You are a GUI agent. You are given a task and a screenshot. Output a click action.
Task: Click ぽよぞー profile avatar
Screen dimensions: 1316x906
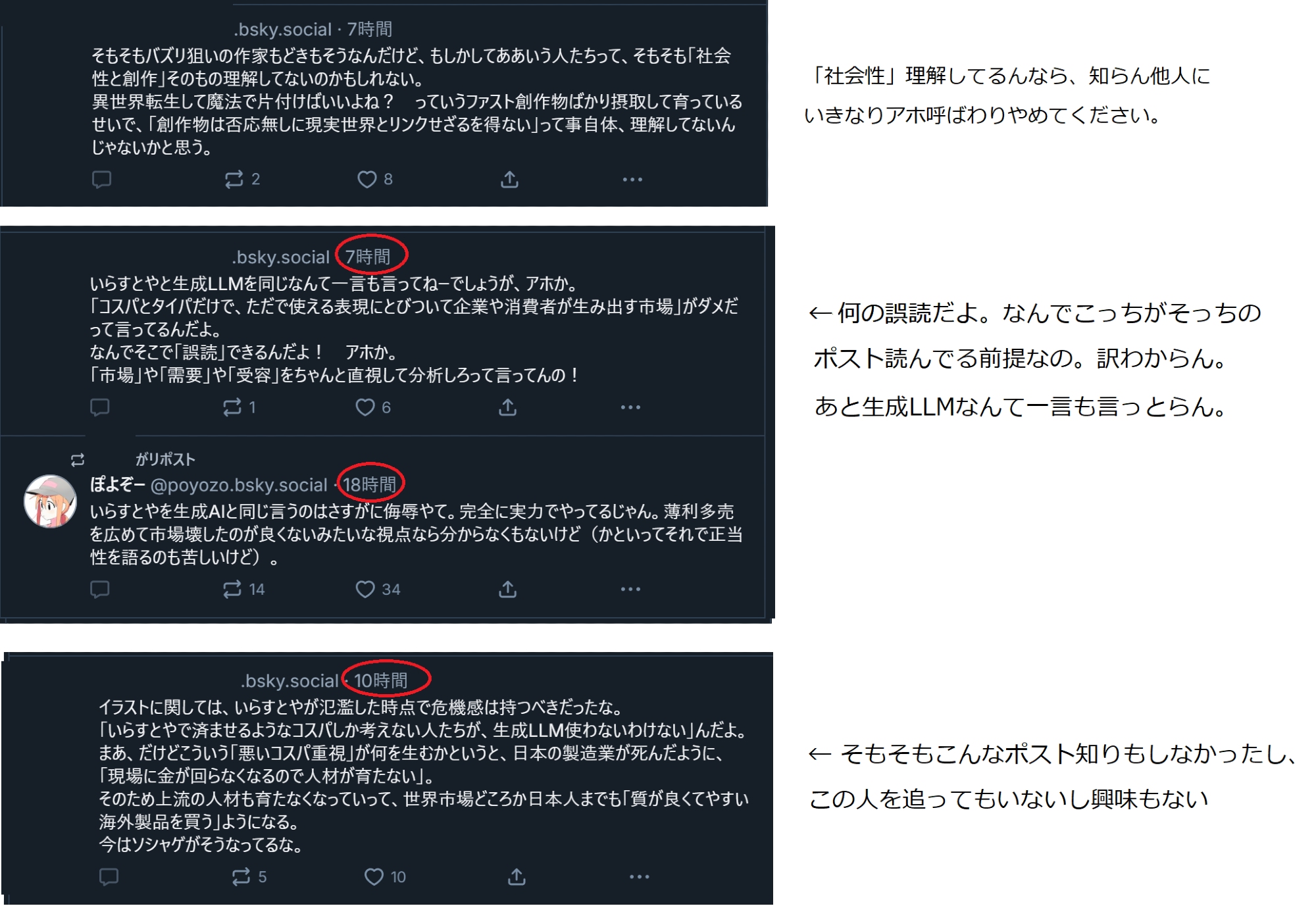pos(50,501)
